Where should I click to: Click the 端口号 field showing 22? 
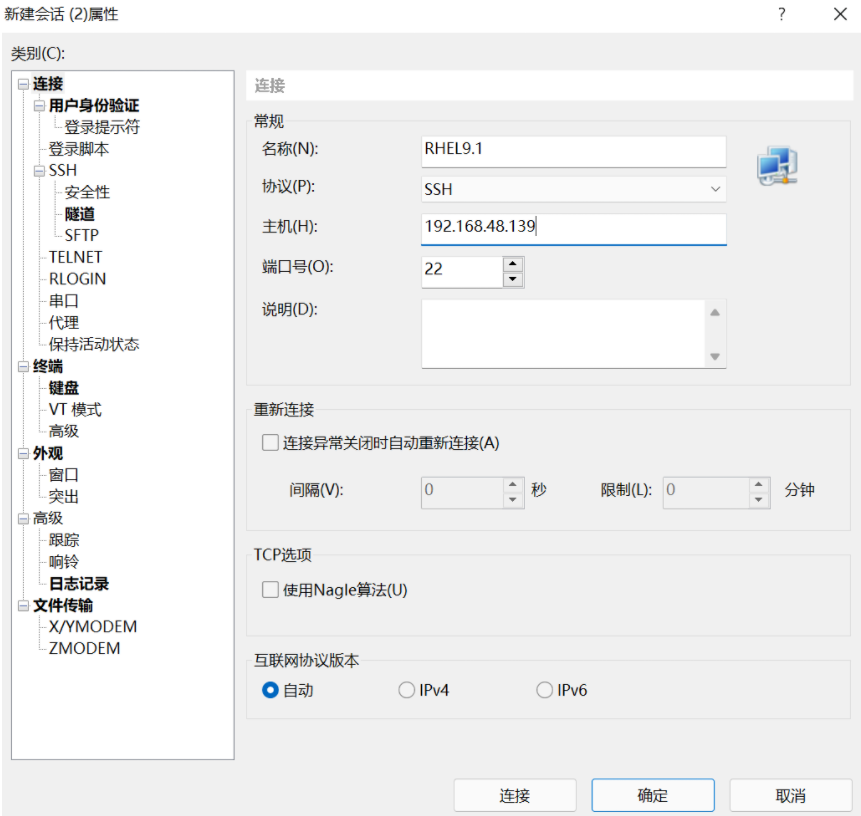click(x=462, y=272)
